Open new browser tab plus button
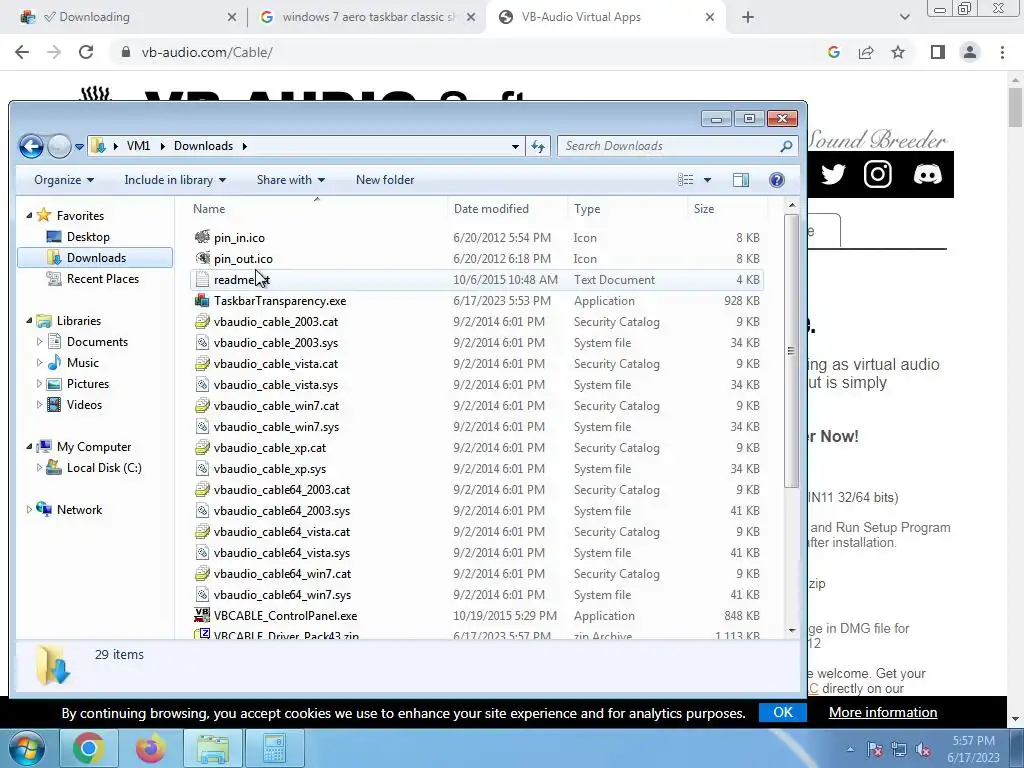 [x=748, y=18]
